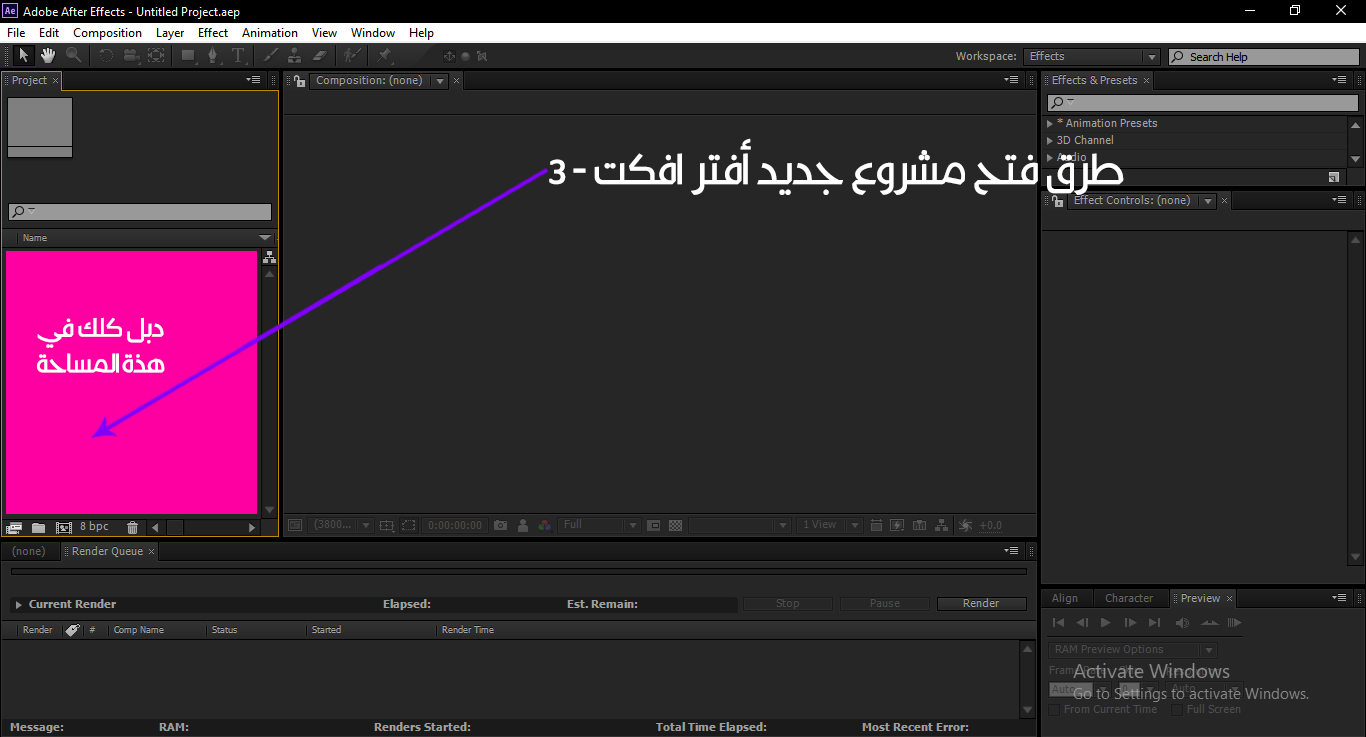This screenshot has height=737, width=1366.
Task: Open RAM Preview Options dropdown
Action: tap(1133, 650)
